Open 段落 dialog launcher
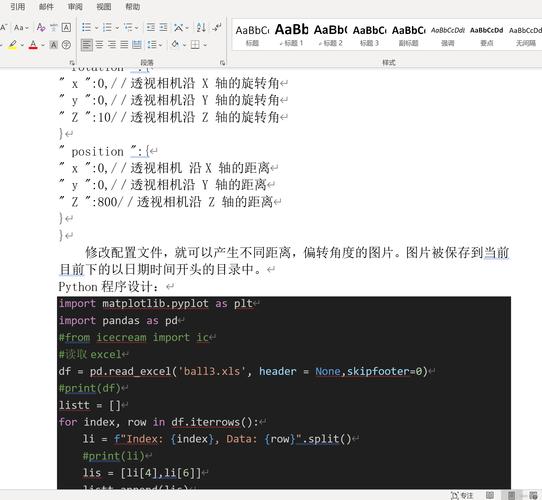Image resolution: width=542 pixels, height=500 pixels. 223,63
